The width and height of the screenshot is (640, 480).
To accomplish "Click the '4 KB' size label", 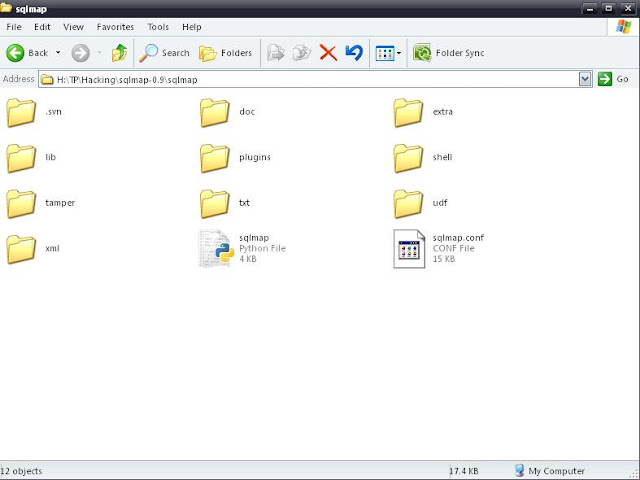I will (248, 259).
